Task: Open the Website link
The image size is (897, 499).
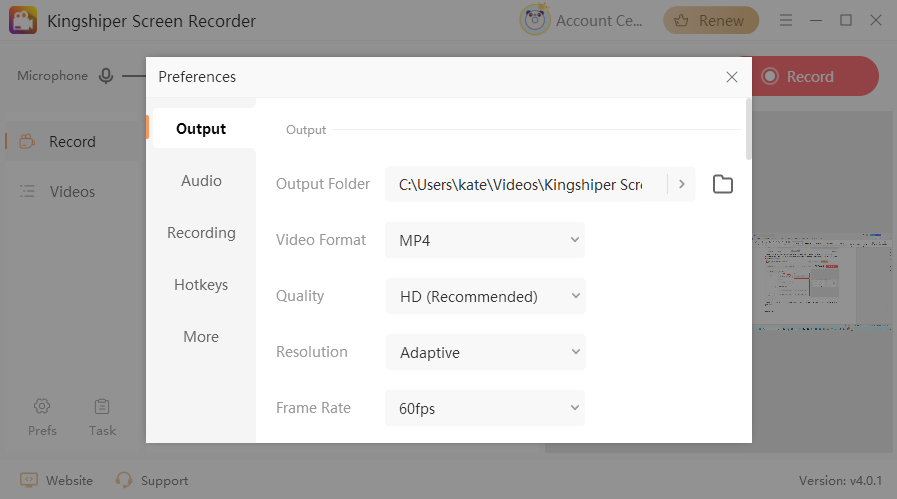Action: coord(57,480)
